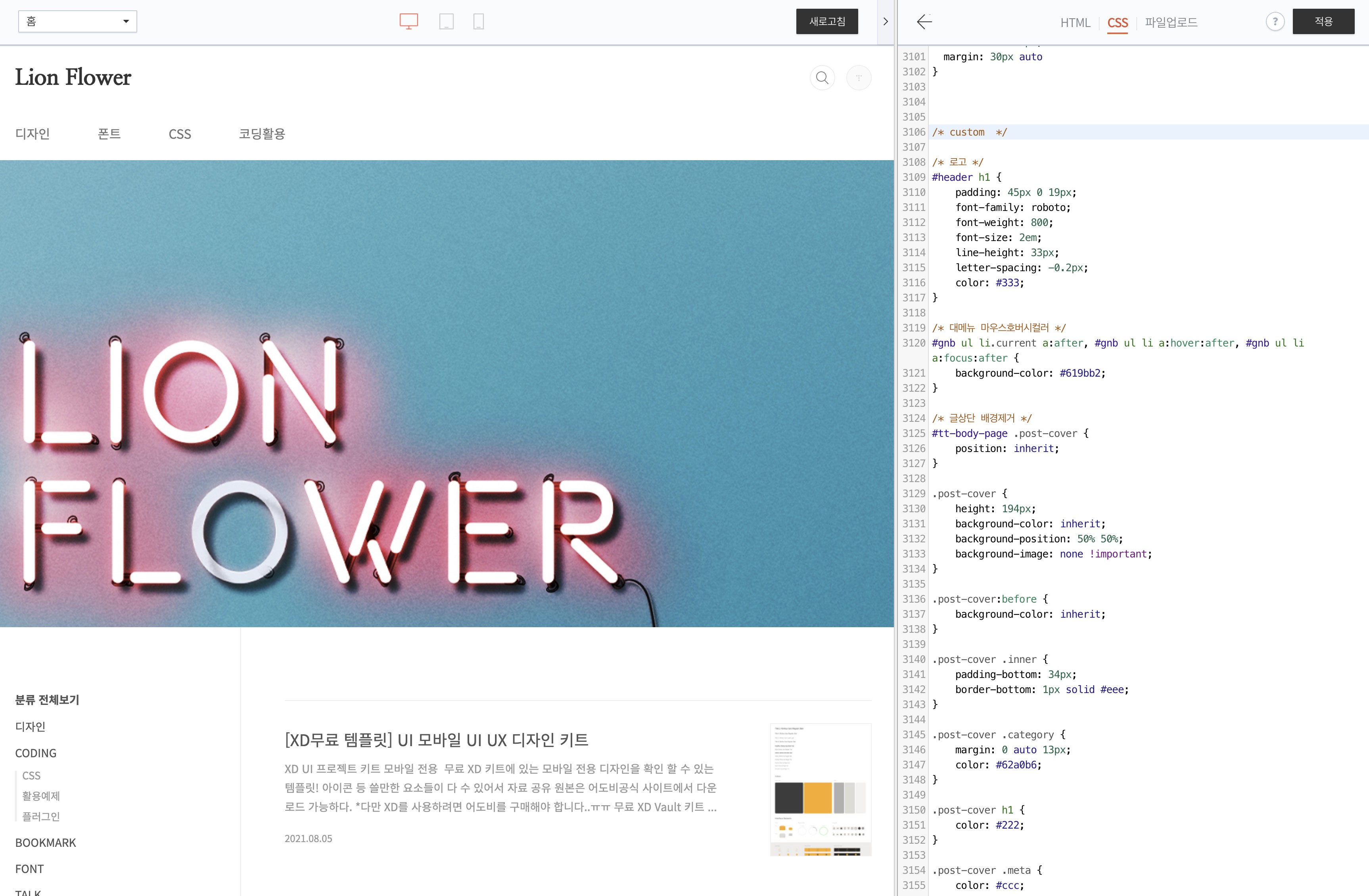Apply changes with the 적용 button
The width and height of the screenshot is (1369, 896).
(1323, 21)
